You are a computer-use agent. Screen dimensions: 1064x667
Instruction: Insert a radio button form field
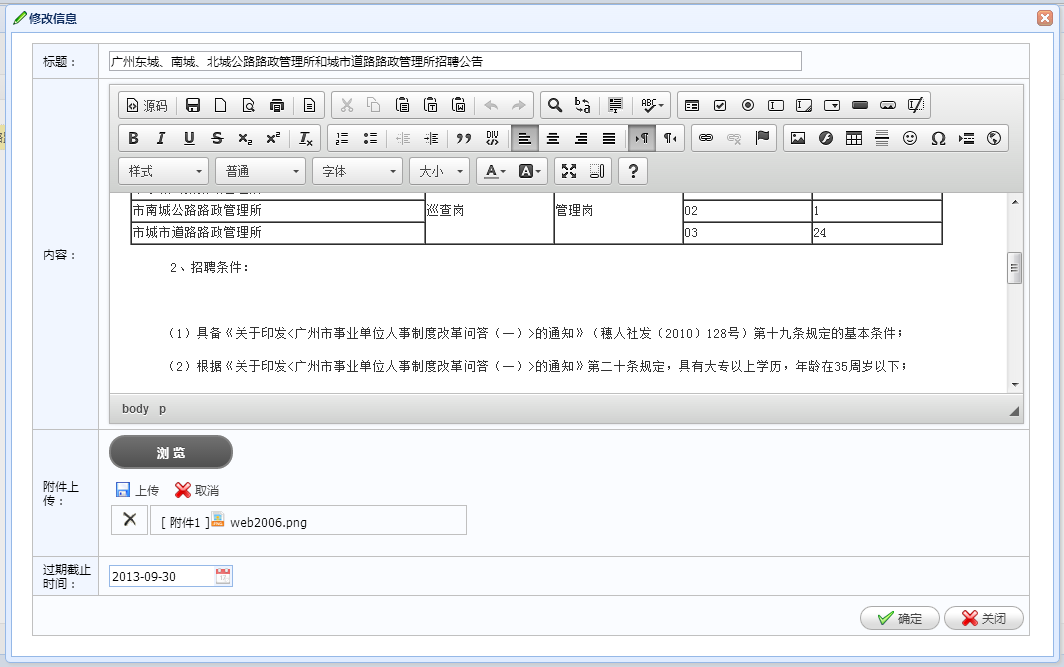click(x=748, y=105)
